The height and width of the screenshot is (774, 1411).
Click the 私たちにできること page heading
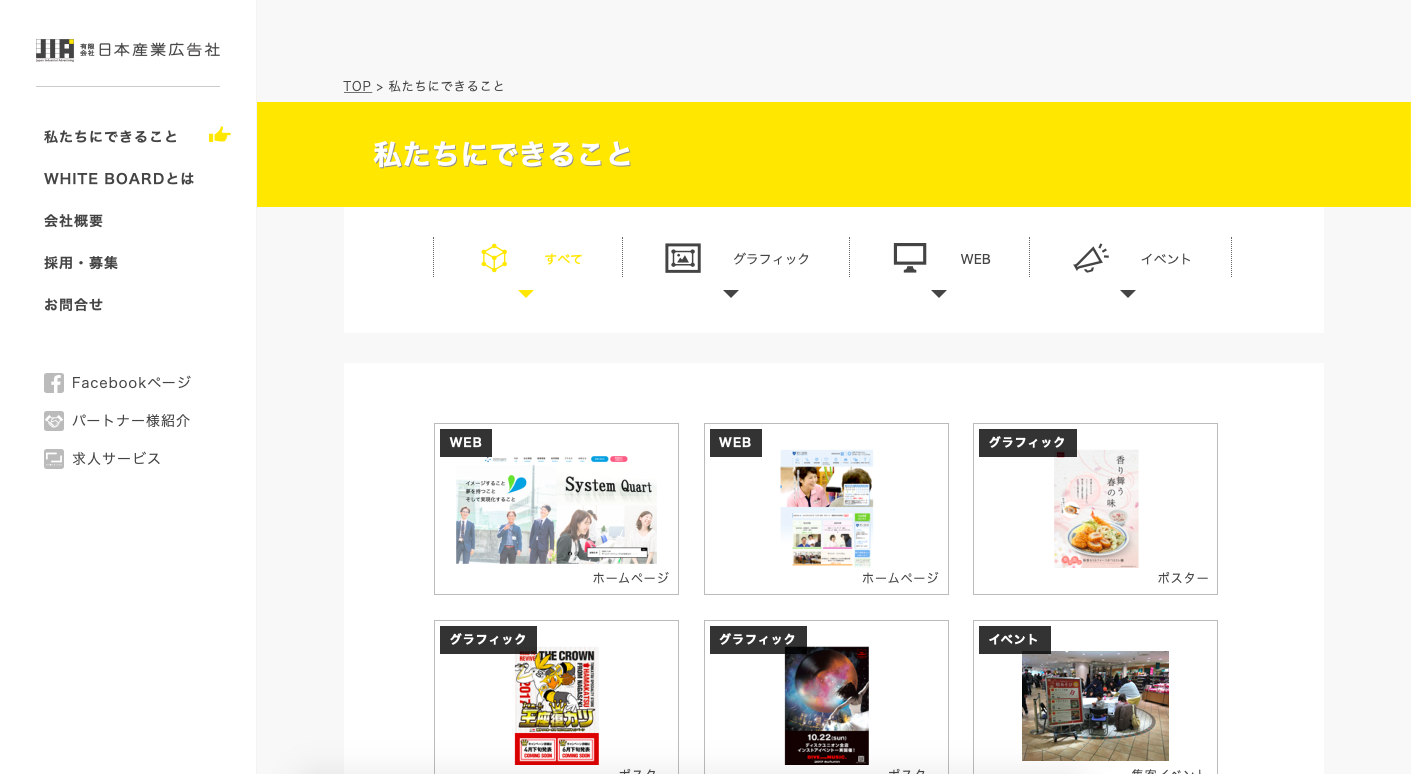503,154
